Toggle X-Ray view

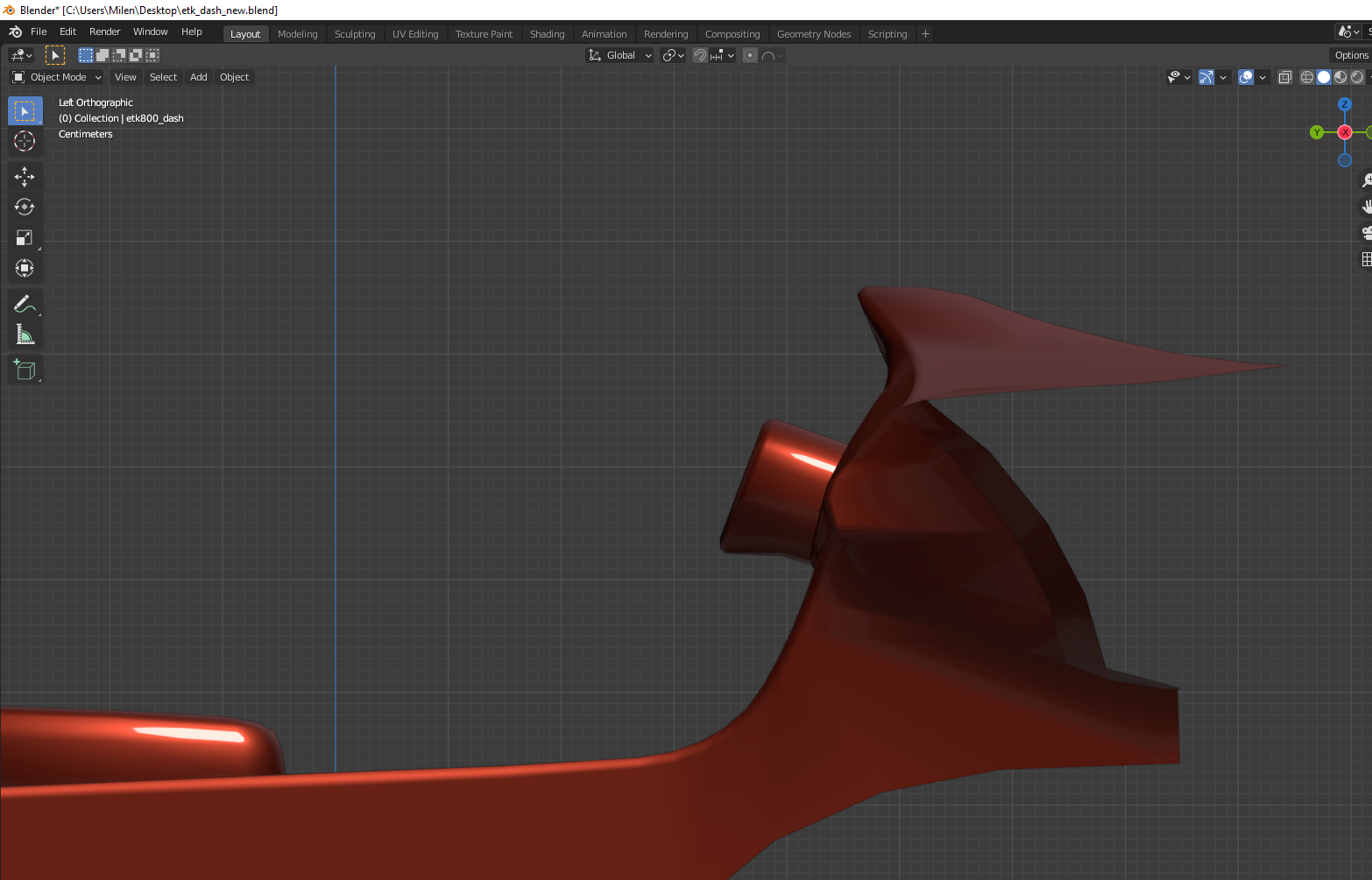1284,77
